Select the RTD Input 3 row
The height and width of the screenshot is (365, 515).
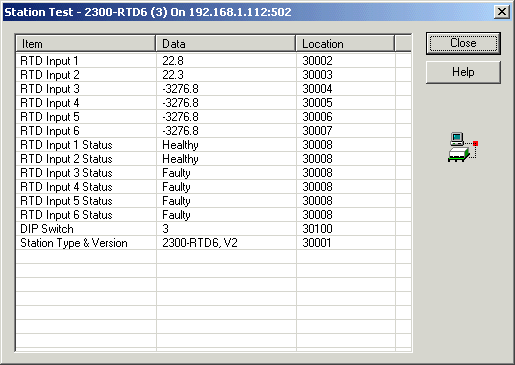tap(213, 89)
